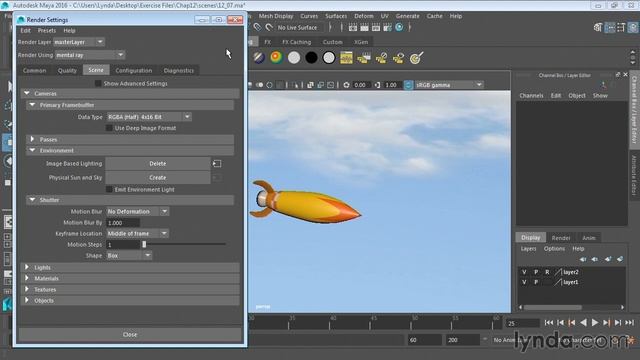Create Physical Sun and Sky

(x=158, y=178)
